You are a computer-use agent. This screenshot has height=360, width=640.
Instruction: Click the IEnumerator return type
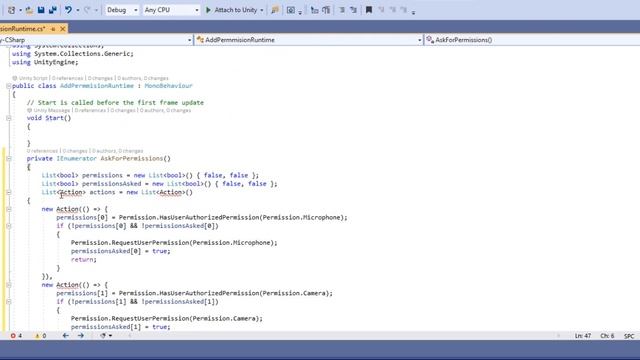(76, 158)
